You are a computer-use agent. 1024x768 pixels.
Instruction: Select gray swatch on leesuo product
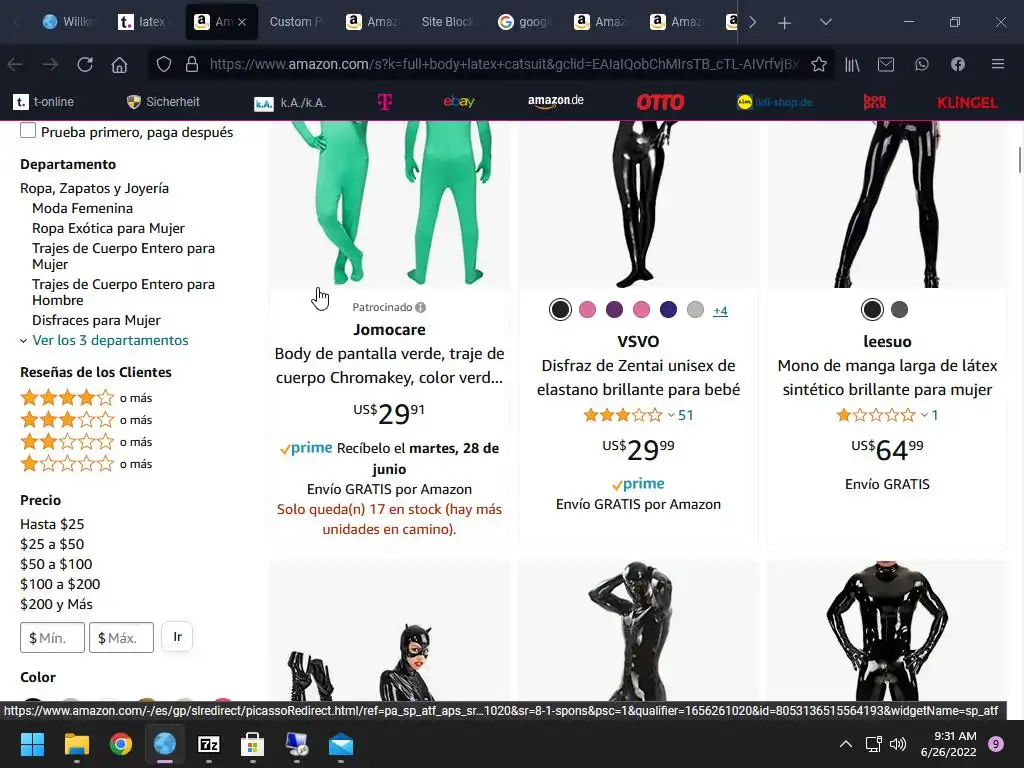[x=899, y=310]
